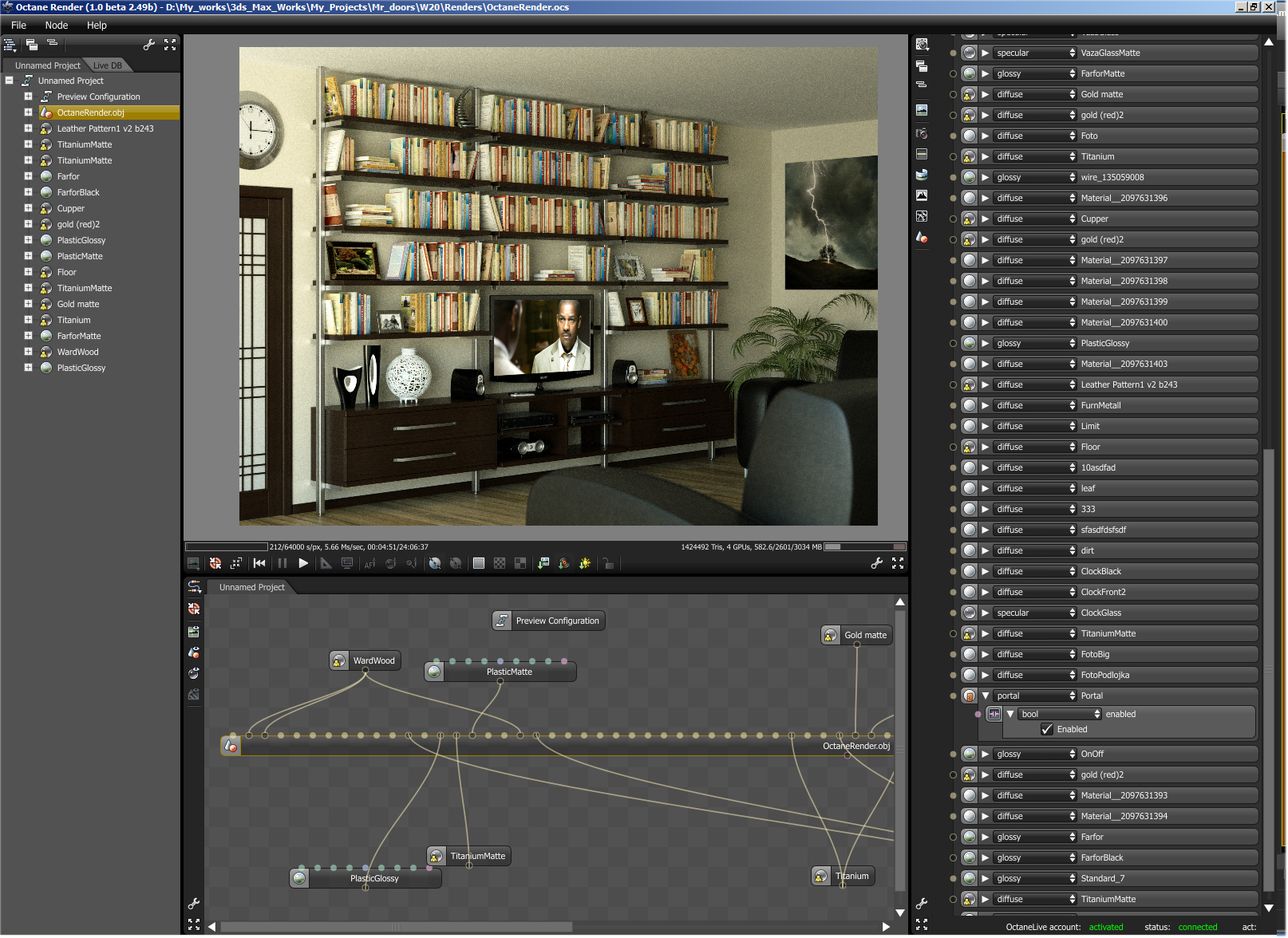Collapse the Portal material row
Viewport: 1288px width, 938px height.
[986, 696]
